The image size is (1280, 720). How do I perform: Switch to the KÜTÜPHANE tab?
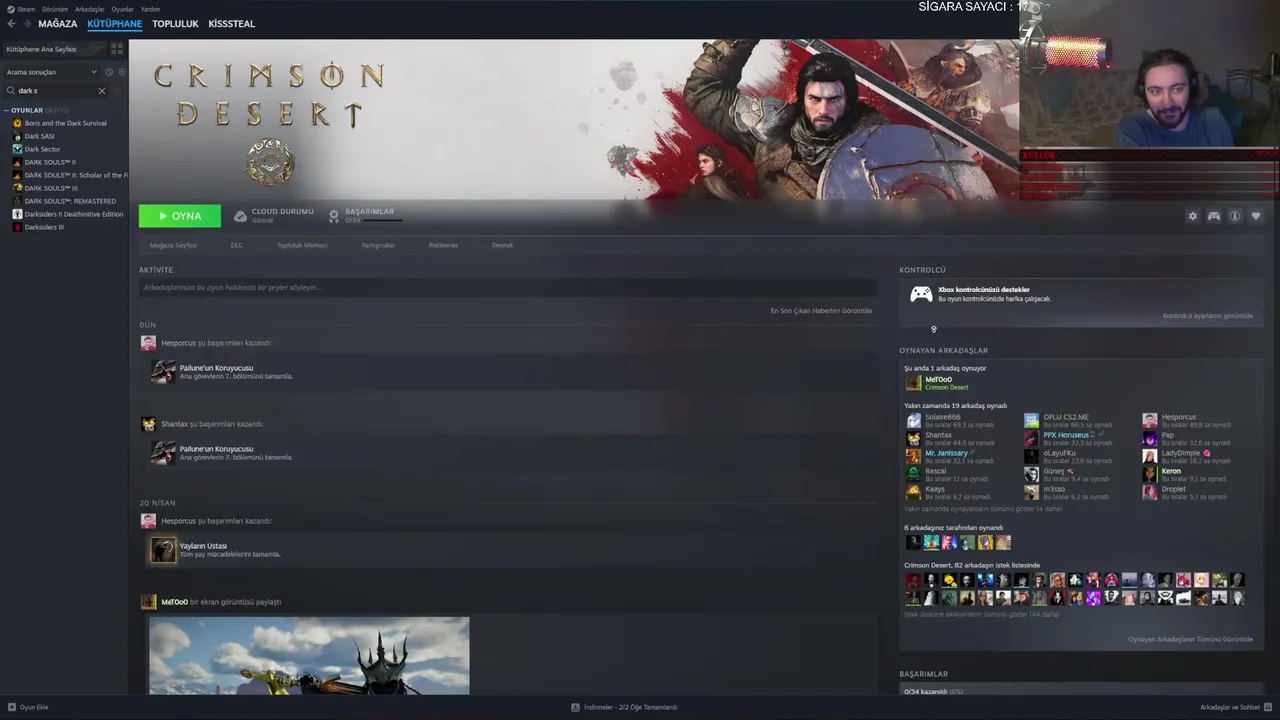coord(114,24)
